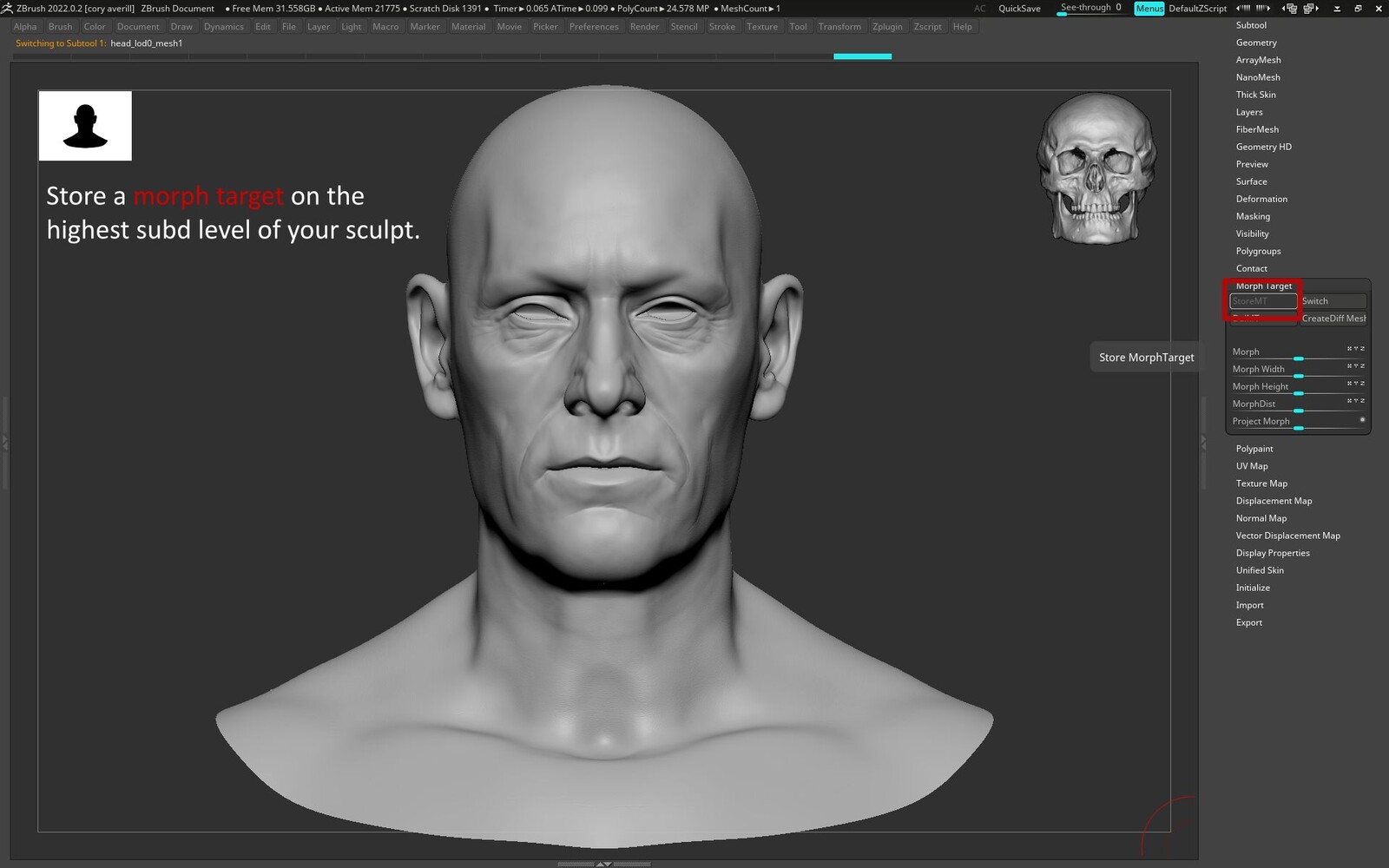Open the Zplugin menu
The height and width of the screenshot is (868, 1389).
pyautogui.click(x=886, y=27)
